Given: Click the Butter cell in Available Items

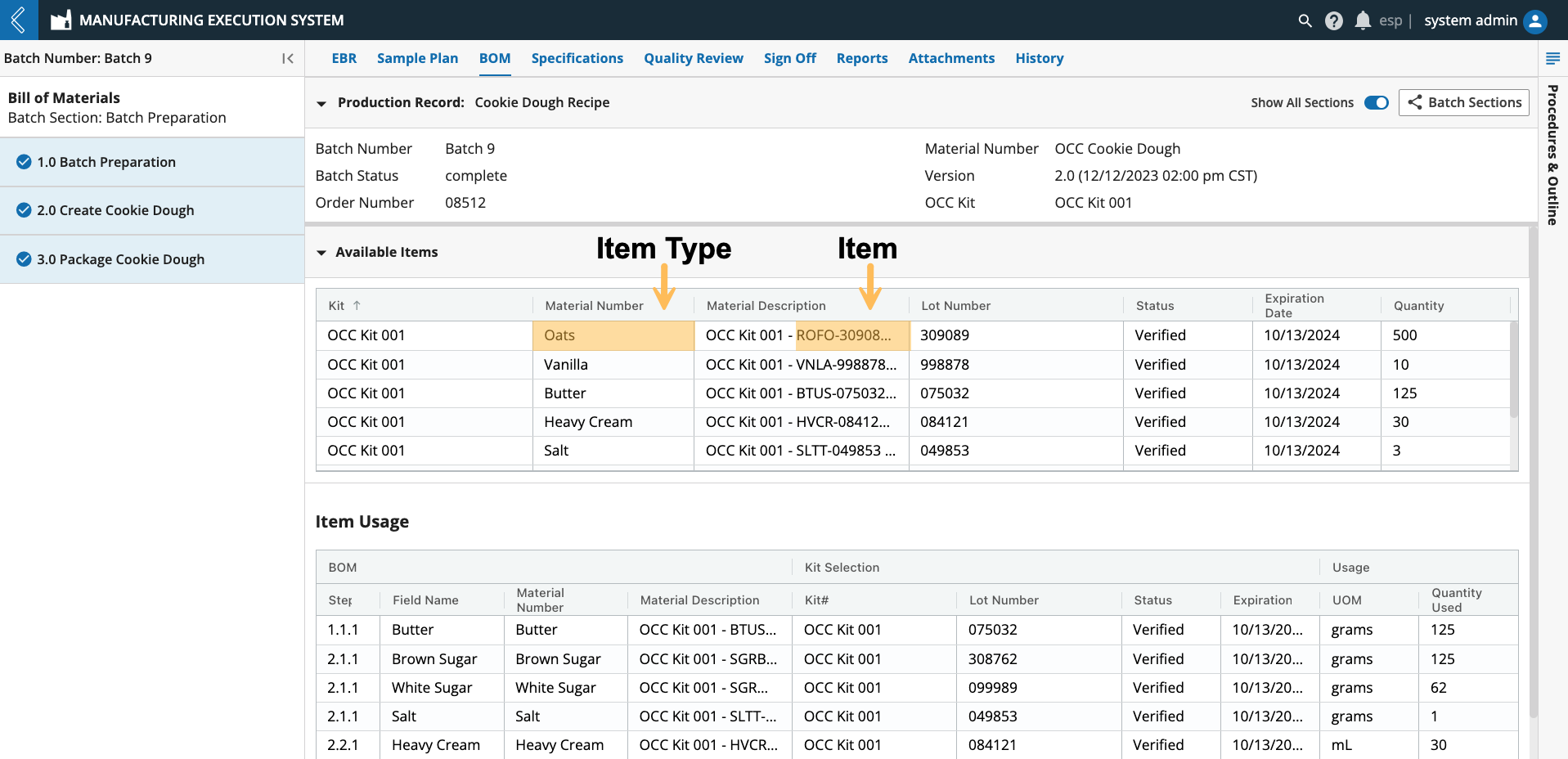Looking at the screenshot, I should (x=613, y=393).
